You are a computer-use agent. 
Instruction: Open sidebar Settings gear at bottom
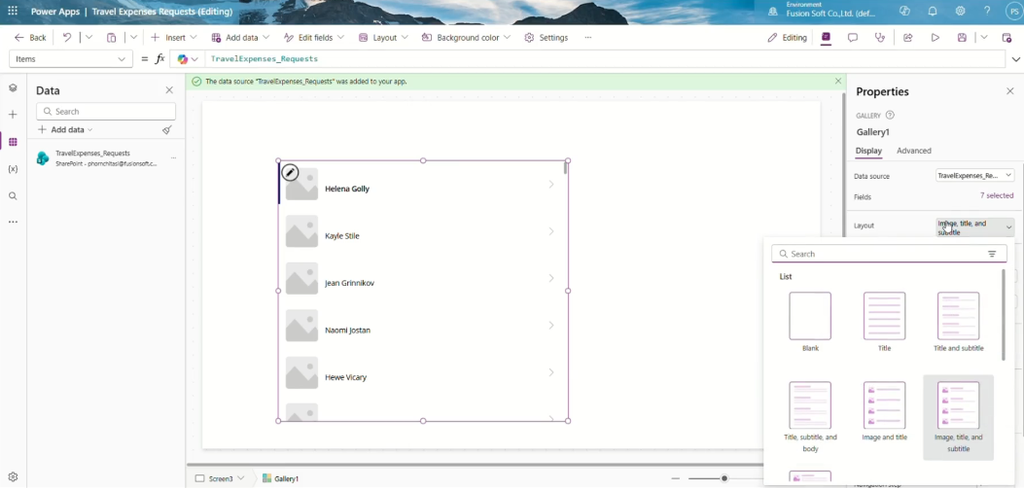pyautogui.click(x=12, y=477)
